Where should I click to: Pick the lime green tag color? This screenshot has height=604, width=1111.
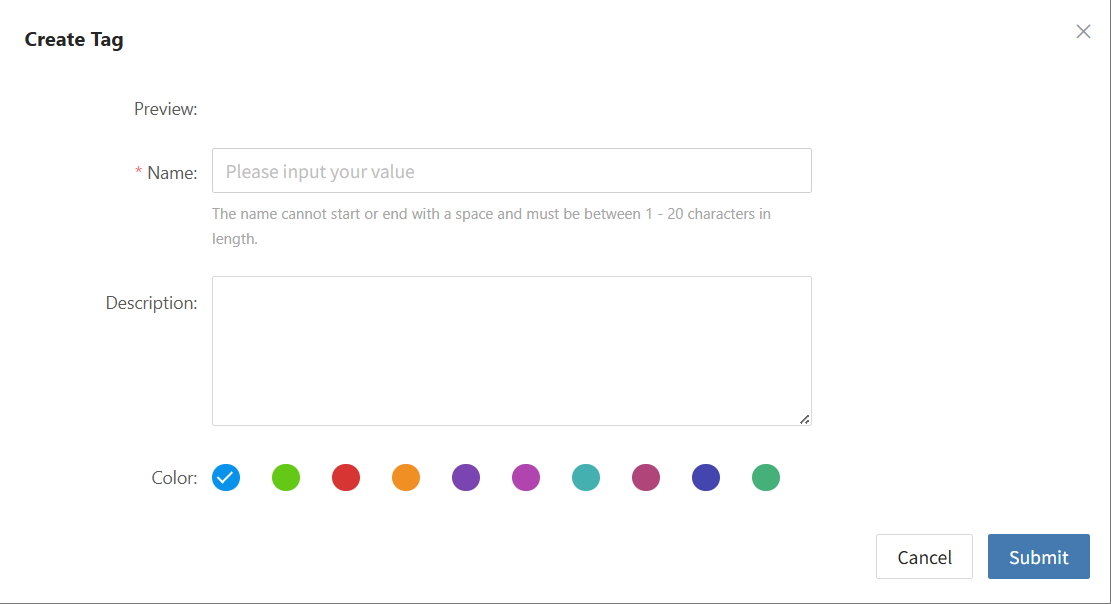coord(286,477)
